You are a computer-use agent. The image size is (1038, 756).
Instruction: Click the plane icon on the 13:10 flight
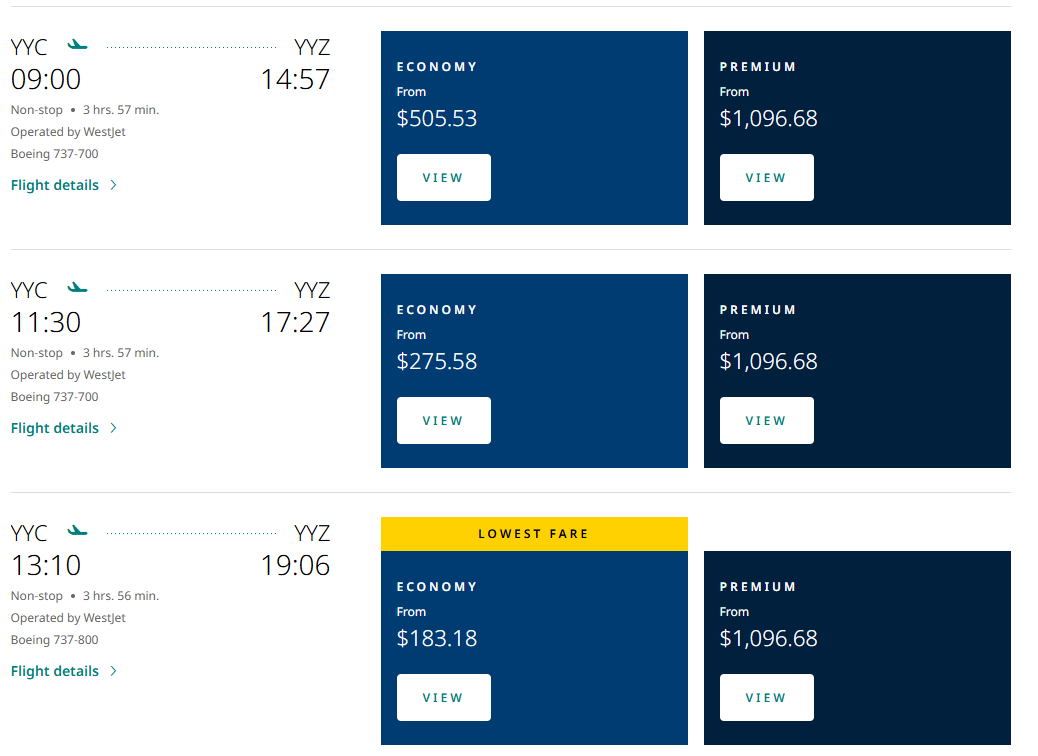tap(78, 531)
